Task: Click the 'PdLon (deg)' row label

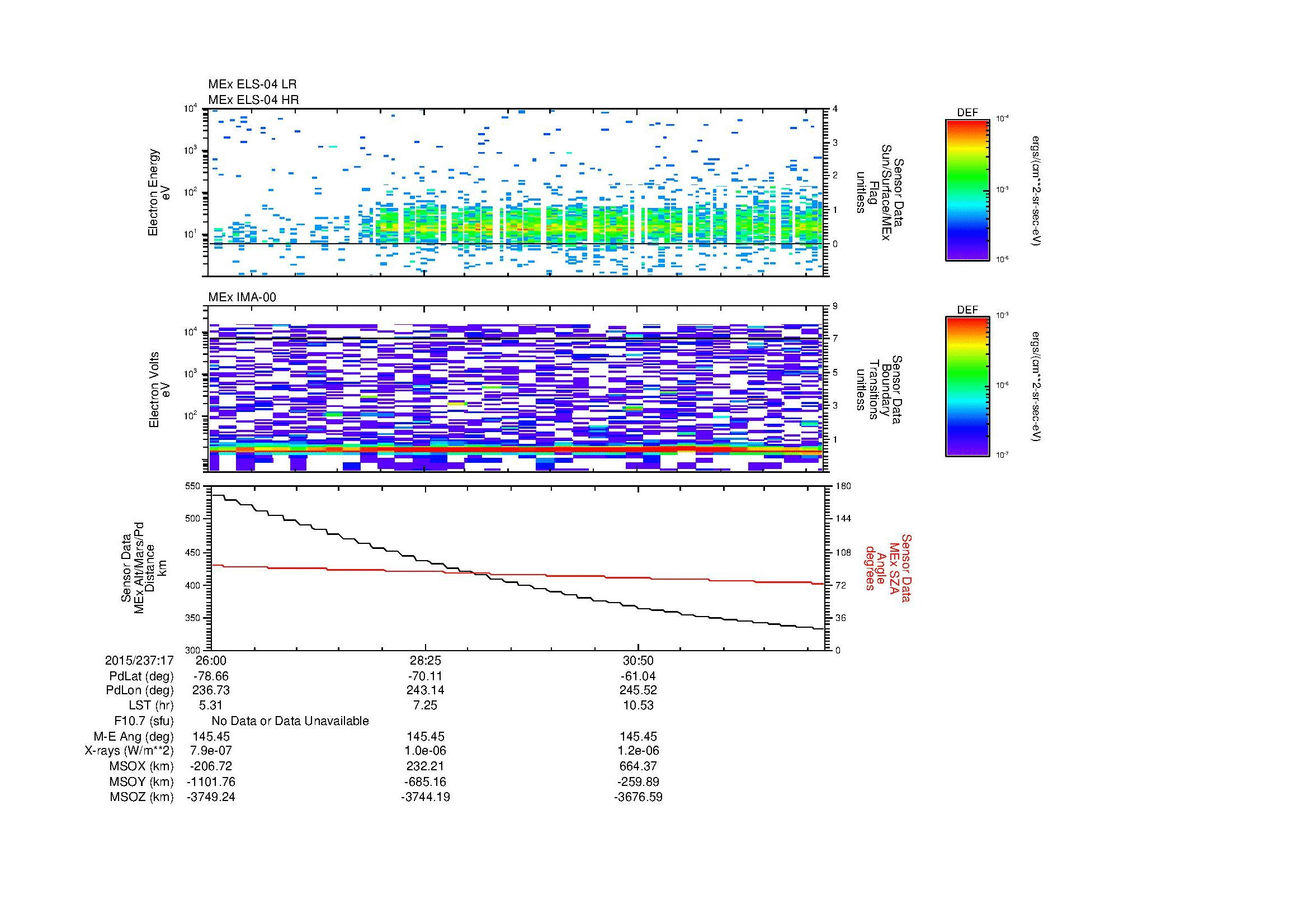Action: pyautogui.click(x=140, y=690)
